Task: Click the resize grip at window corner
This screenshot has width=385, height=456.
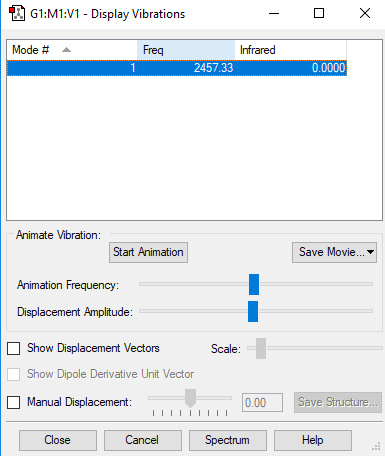Action: tap(376, 446)
